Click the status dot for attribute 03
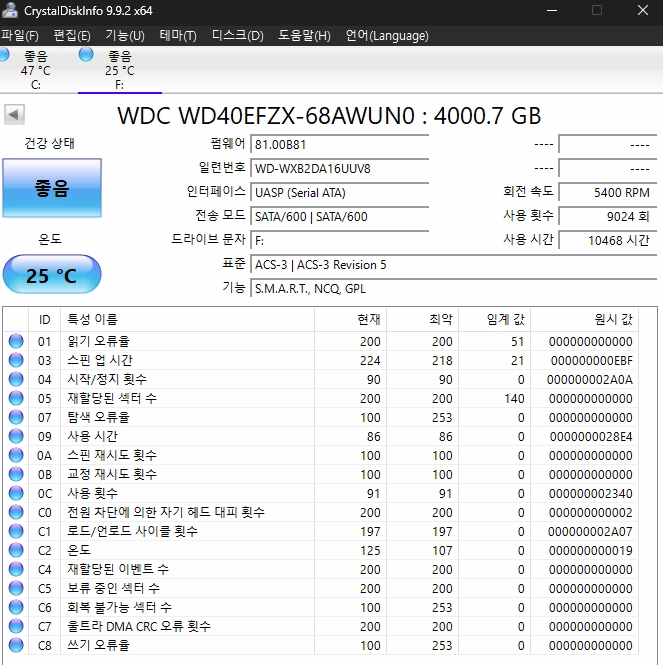 click(16, 360)
